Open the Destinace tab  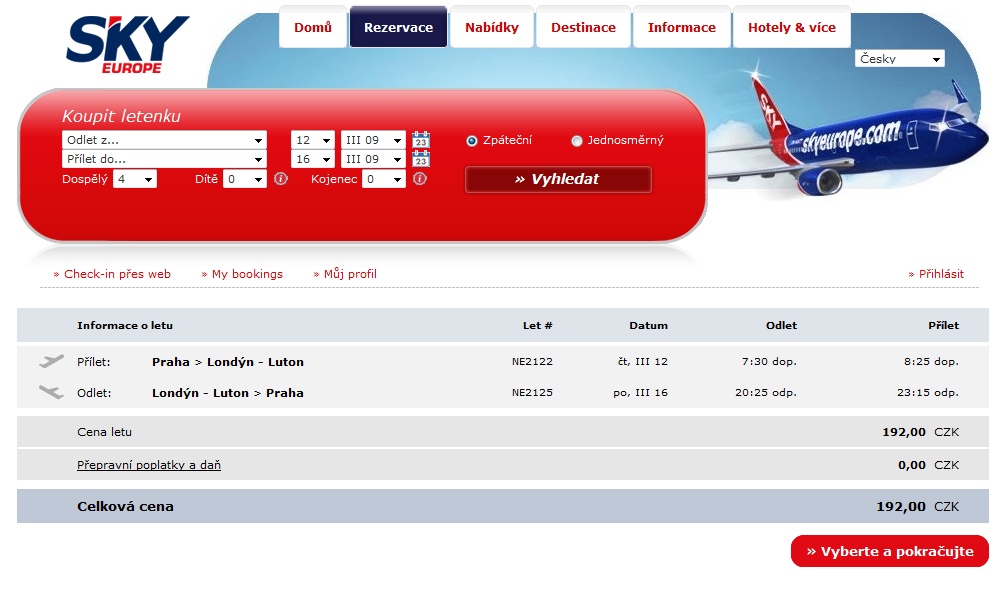(x=584, y=27)
